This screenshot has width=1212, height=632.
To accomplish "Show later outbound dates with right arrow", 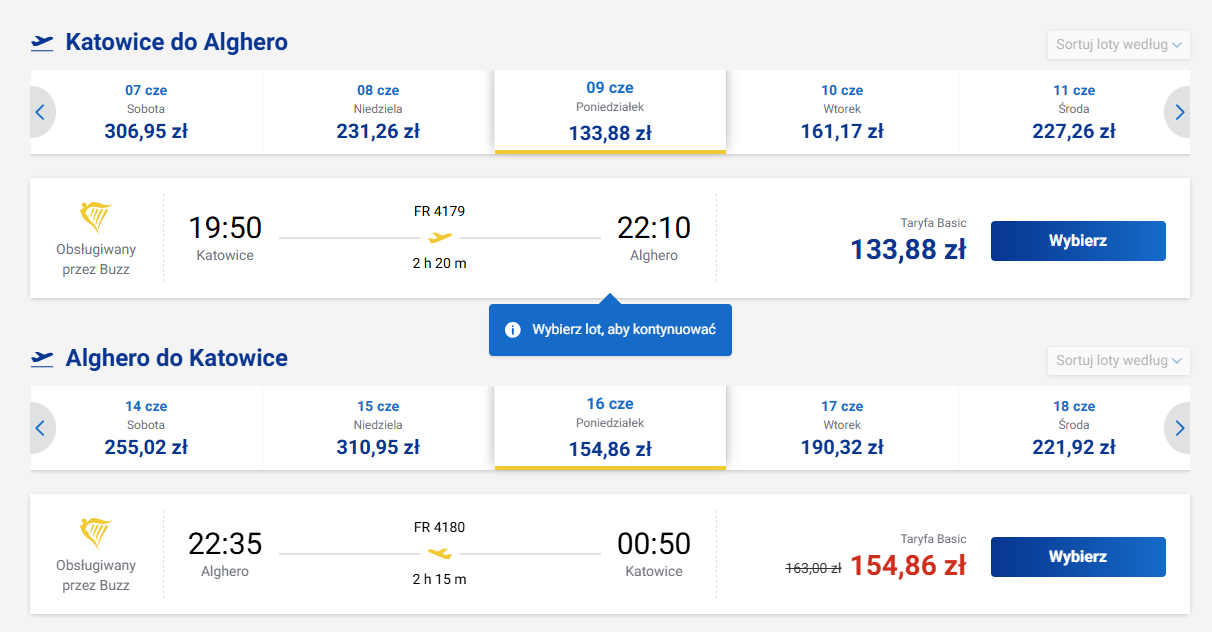I will [x=1180, y=112].
